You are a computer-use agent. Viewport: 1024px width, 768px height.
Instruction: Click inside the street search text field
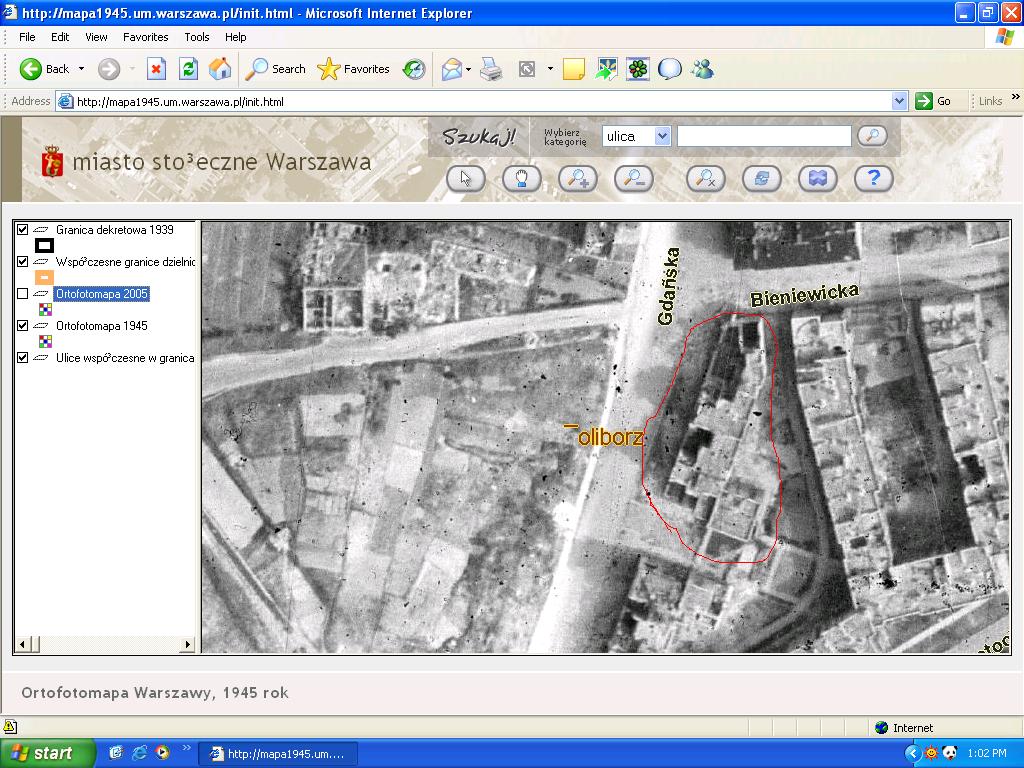pyautogui.click(x=763, y=136)
